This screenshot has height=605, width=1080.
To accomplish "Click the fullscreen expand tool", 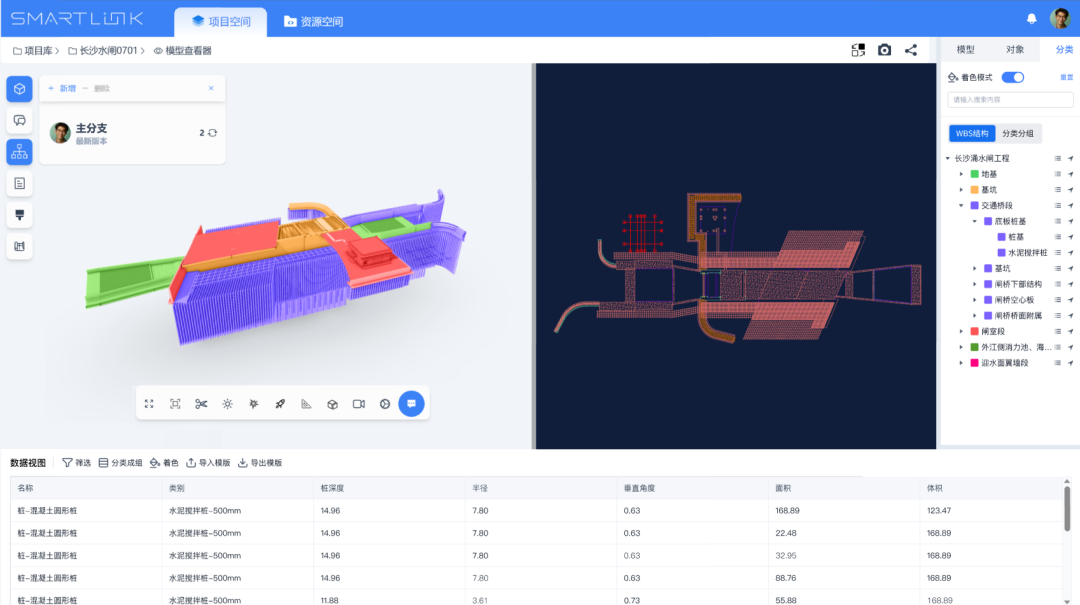I will [149, 404].
